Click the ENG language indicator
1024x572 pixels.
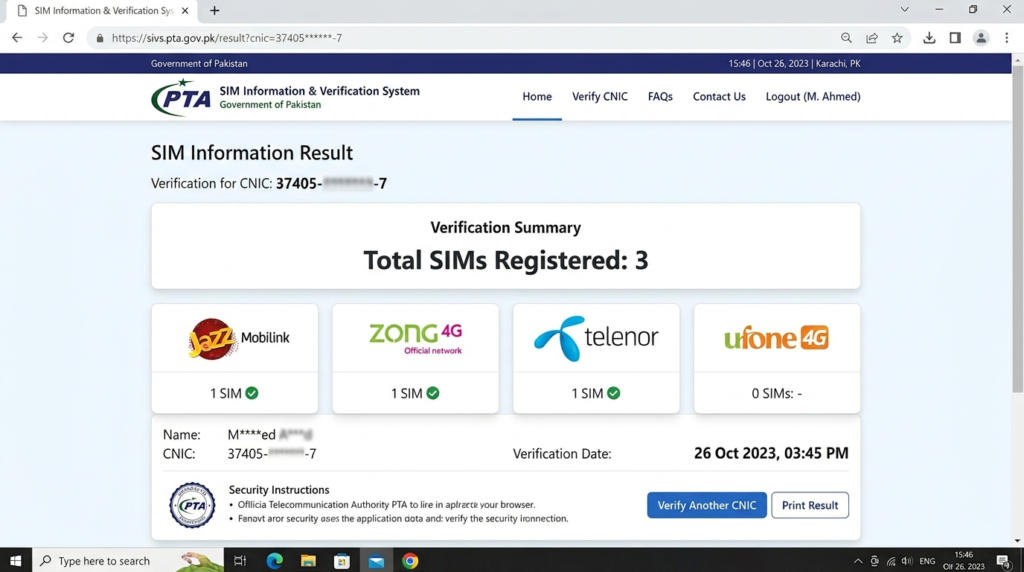(927, 561)
